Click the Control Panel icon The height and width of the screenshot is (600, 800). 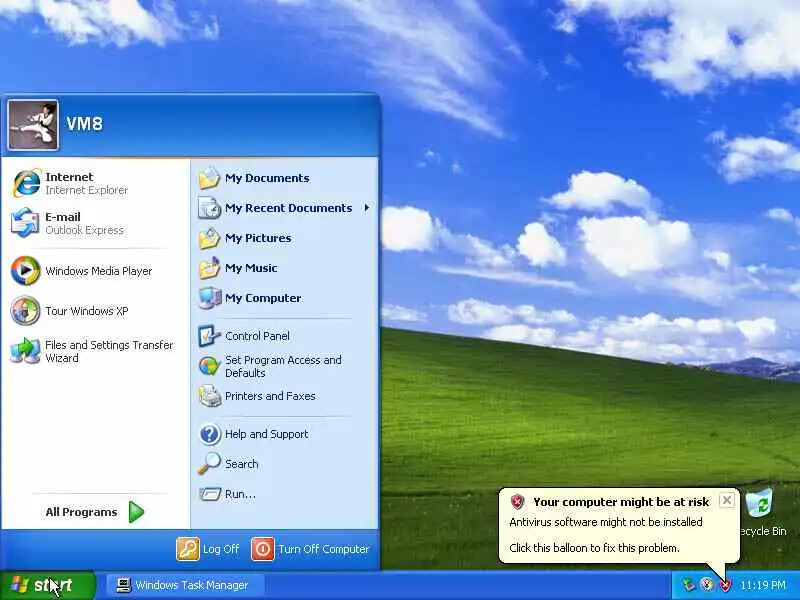pos(209,336)
